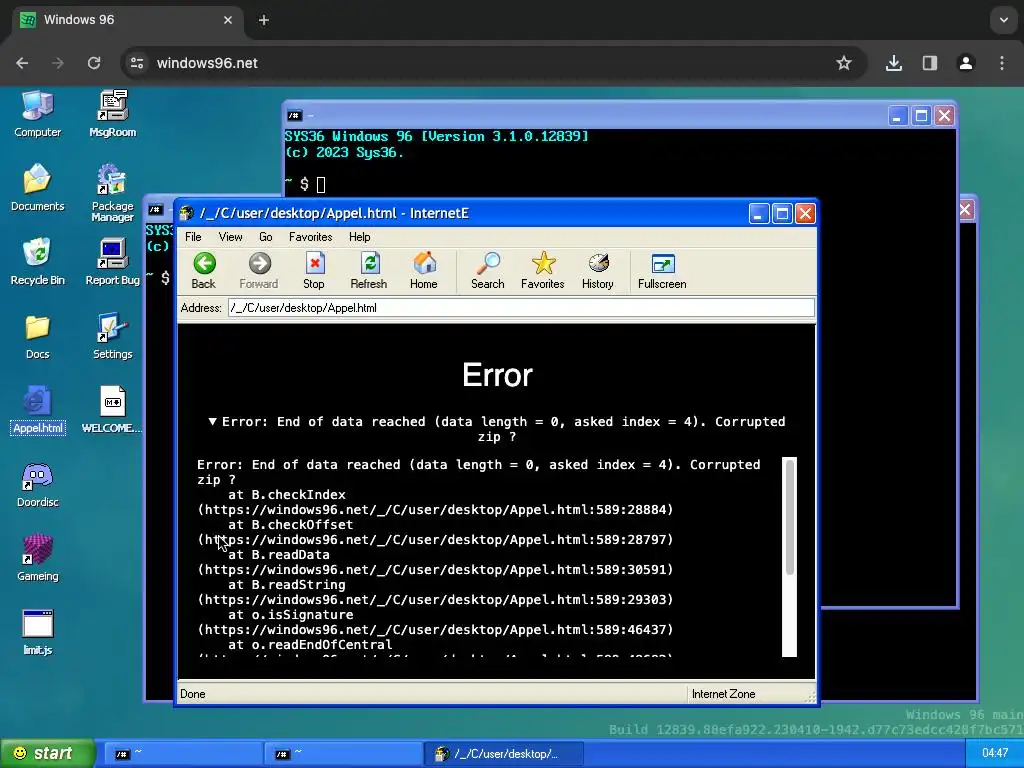Open the Go menu in InternetE
This screenshot has width=1024, height=768.
click(x=266, y=237)
